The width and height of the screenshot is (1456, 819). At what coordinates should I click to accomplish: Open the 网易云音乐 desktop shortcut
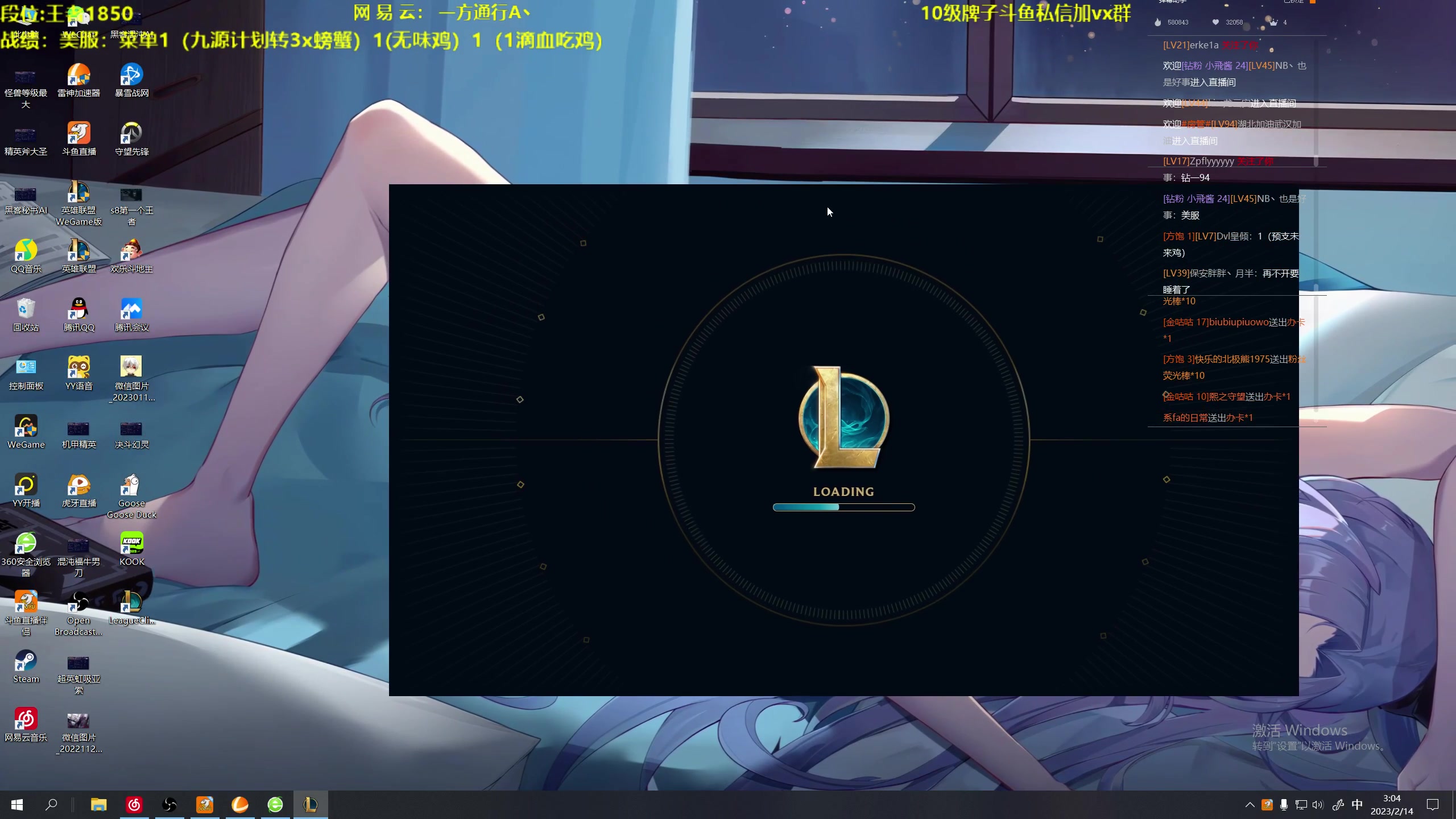(26, 725)
